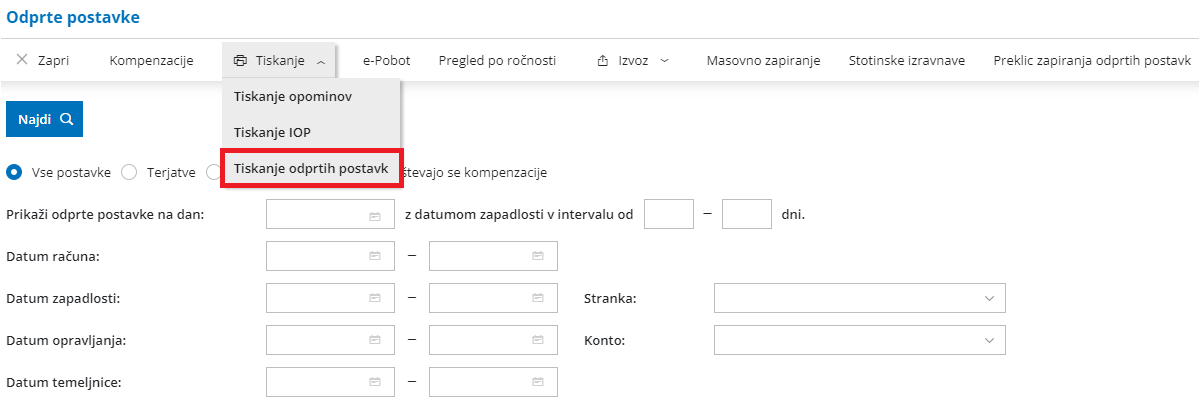The height and width of the screenshot is (409, 1200).
Task: Expand the Stranka dropdown
Action: (x=989, y=298)
